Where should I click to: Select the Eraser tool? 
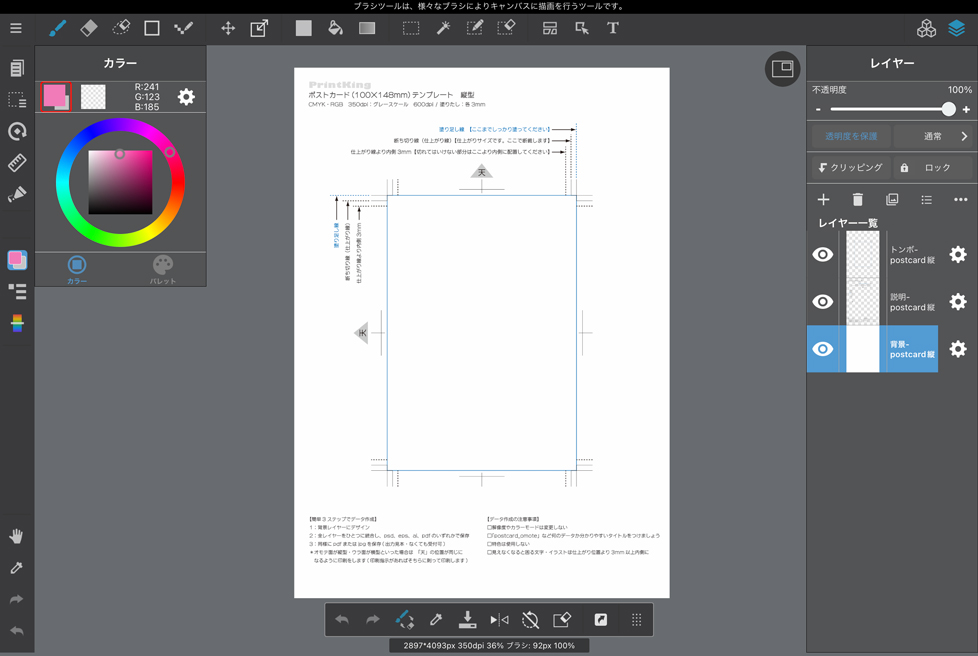coord(89,28)
